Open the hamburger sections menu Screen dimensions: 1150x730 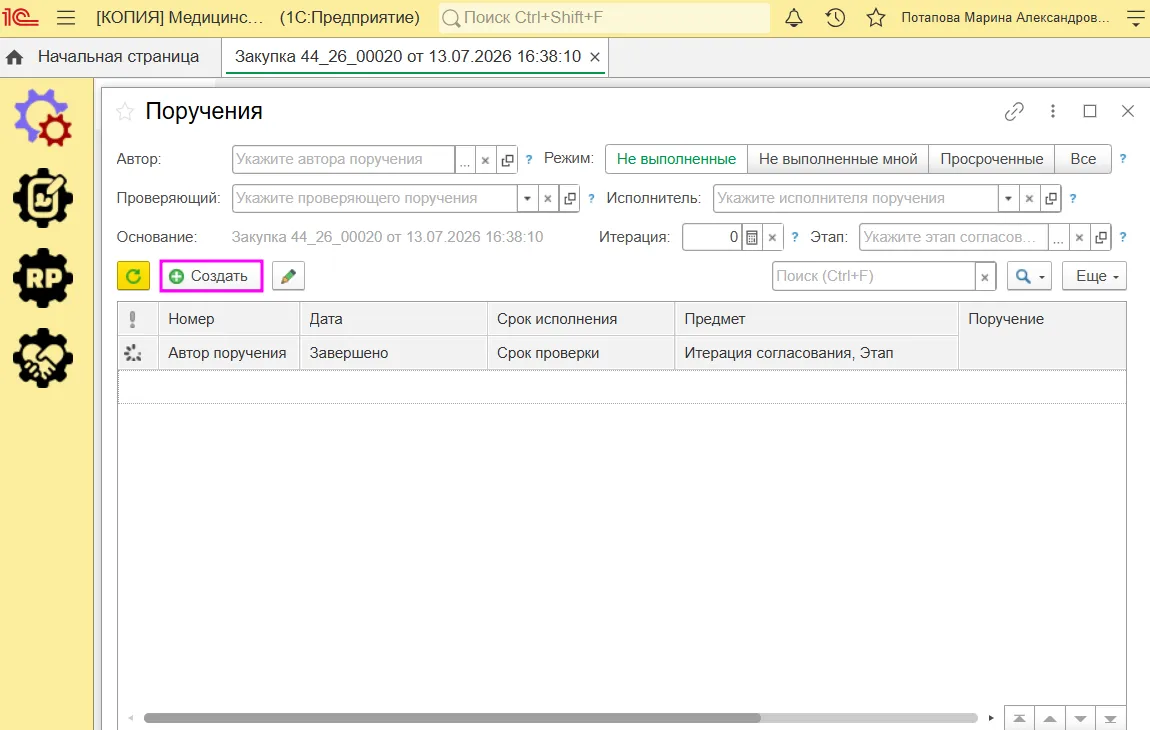tap(66, 18)
